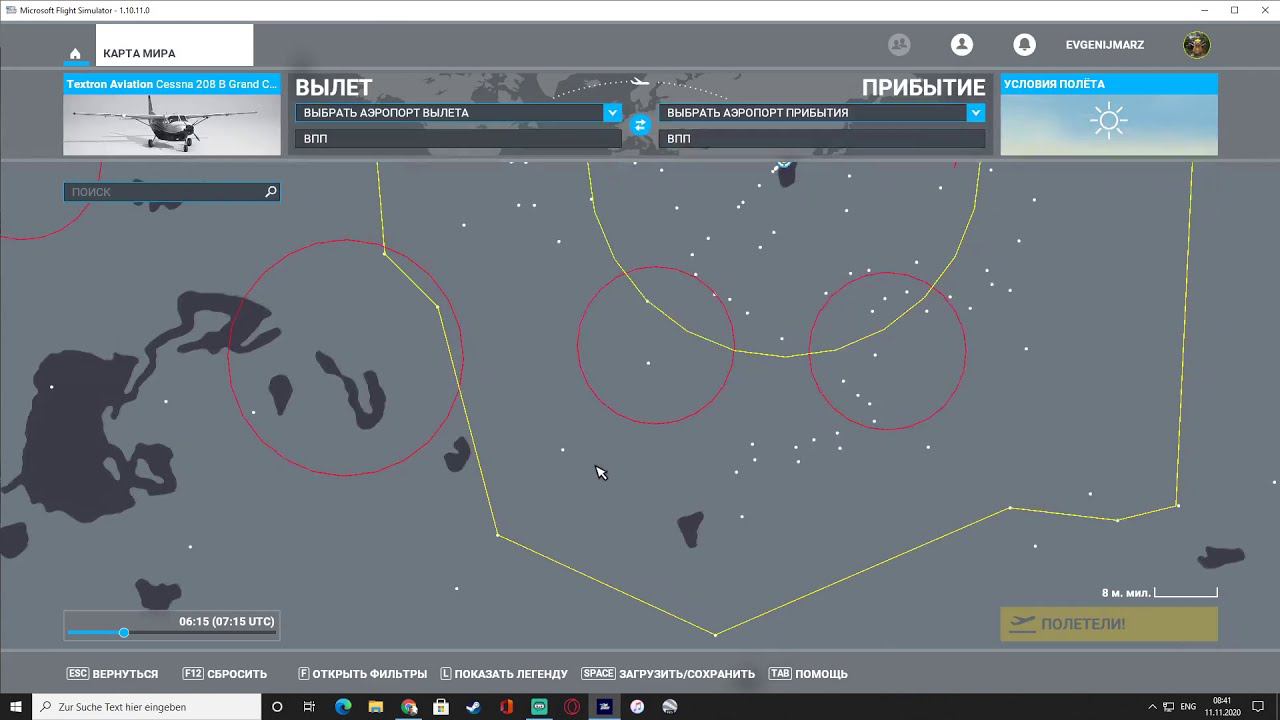The width and height of the screenshot is (1280, 720).
Task: Click the Выбрать аэропорт вылета field
Action: coord(449,113)
